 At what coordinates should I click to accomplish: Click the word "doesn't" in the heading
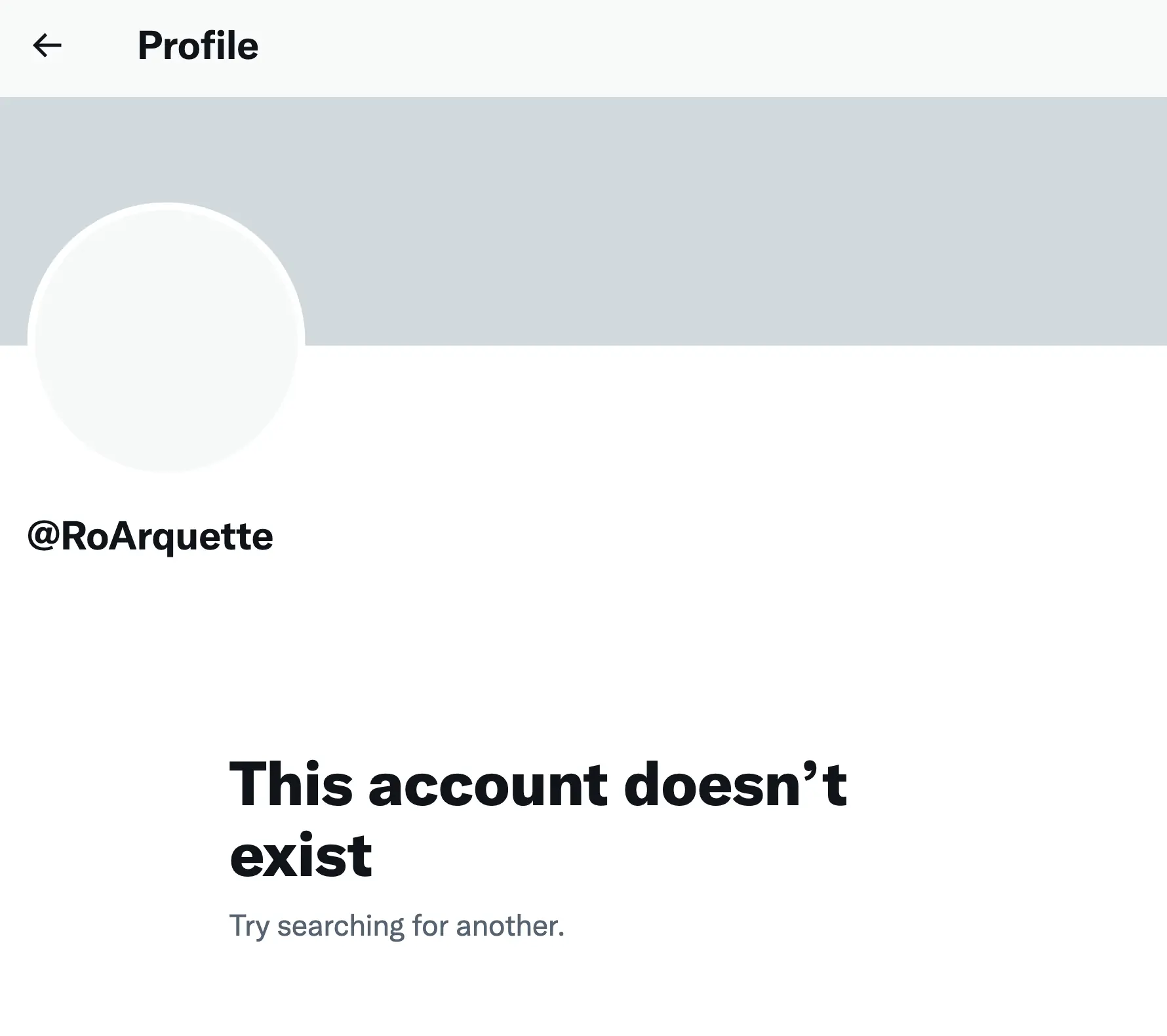(x=735, y=784)
